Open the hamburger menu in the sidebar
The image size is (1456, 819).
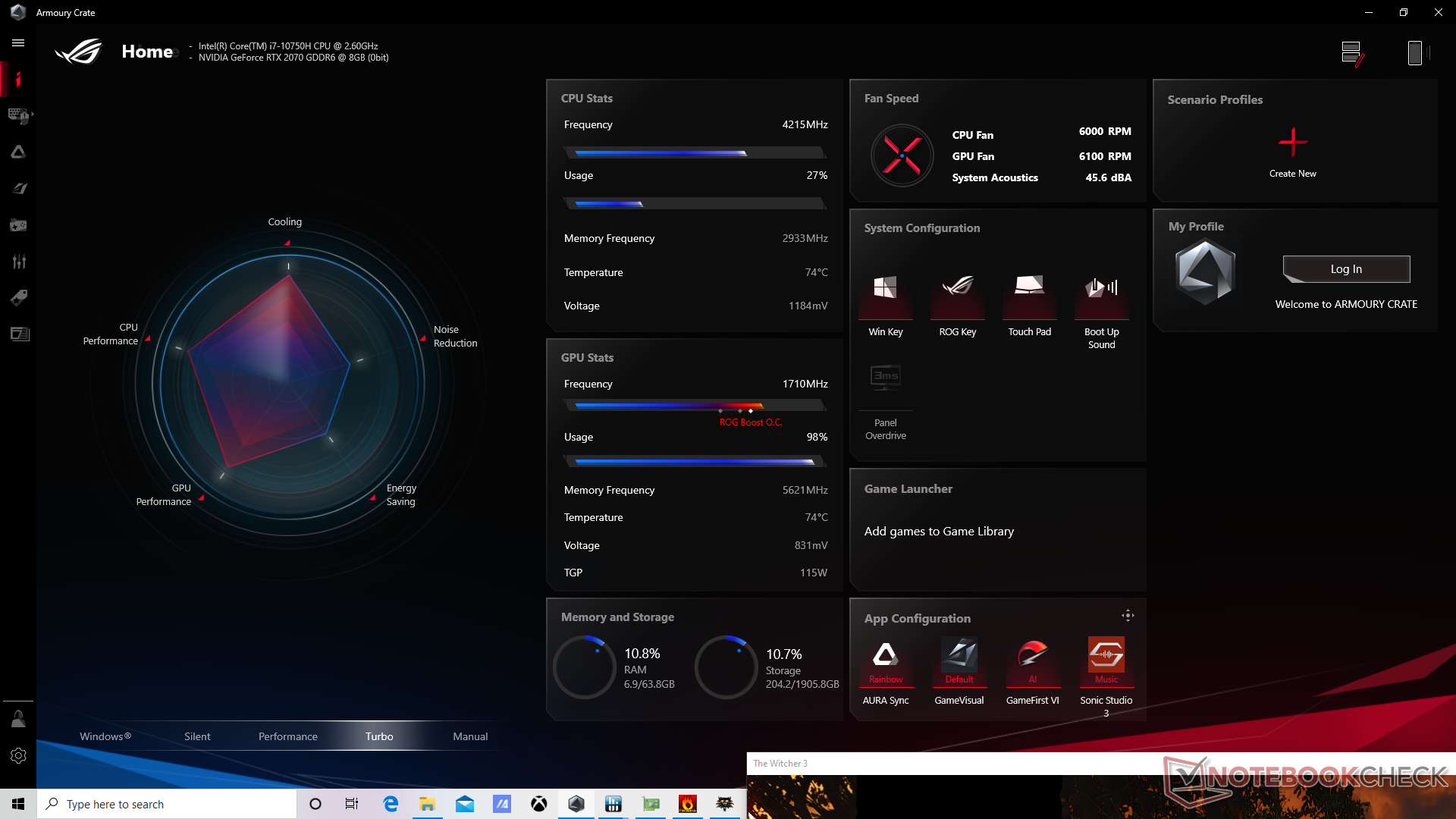(x=18, y=43)
